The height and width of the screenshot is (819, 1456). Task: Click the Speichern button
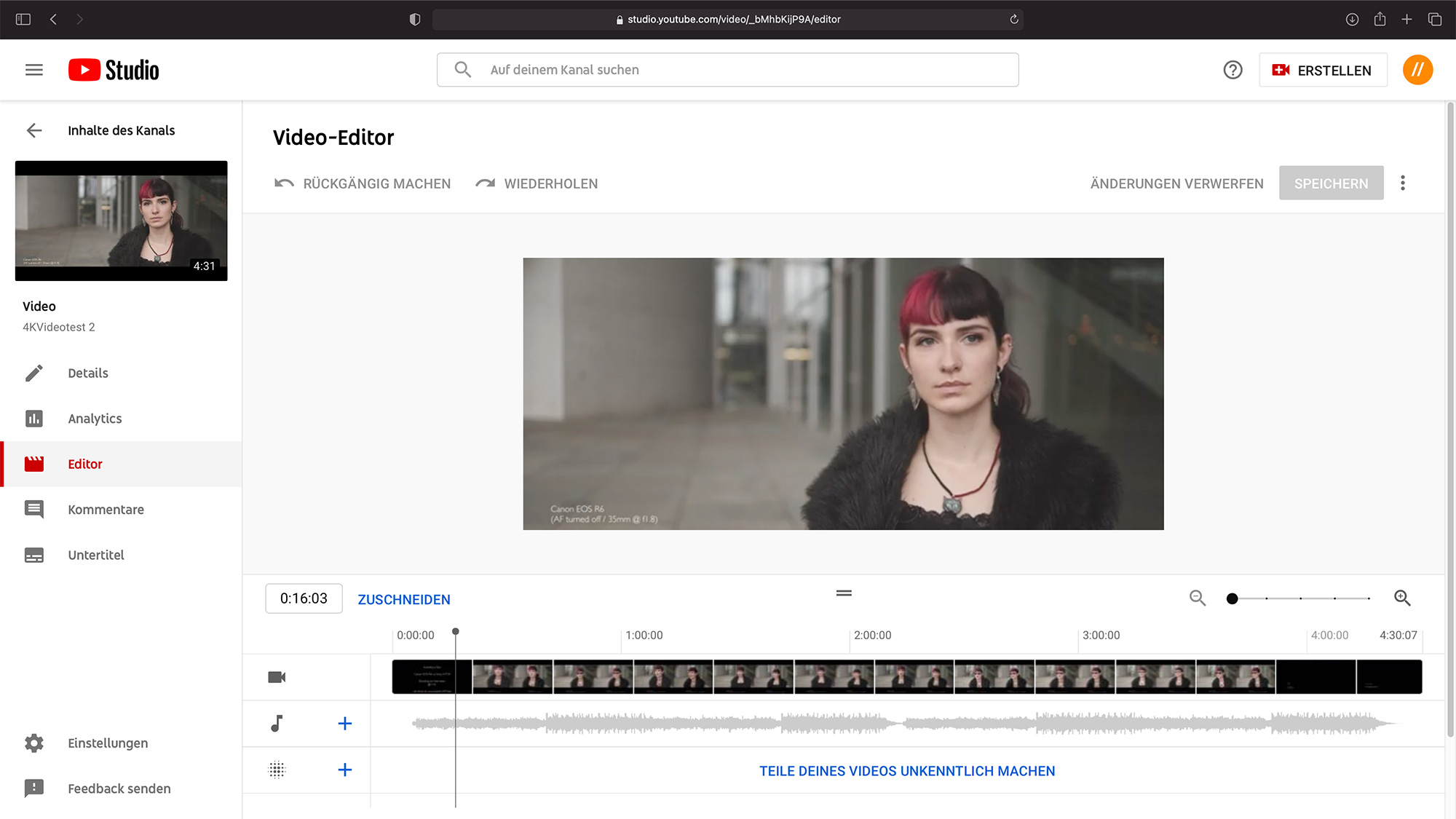point(1331,183)
